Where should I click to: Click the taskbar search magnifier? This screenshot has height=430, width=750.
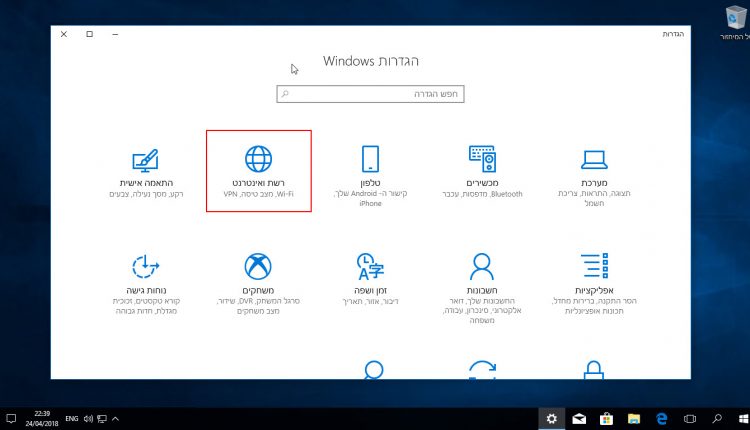tap(717, 419)
